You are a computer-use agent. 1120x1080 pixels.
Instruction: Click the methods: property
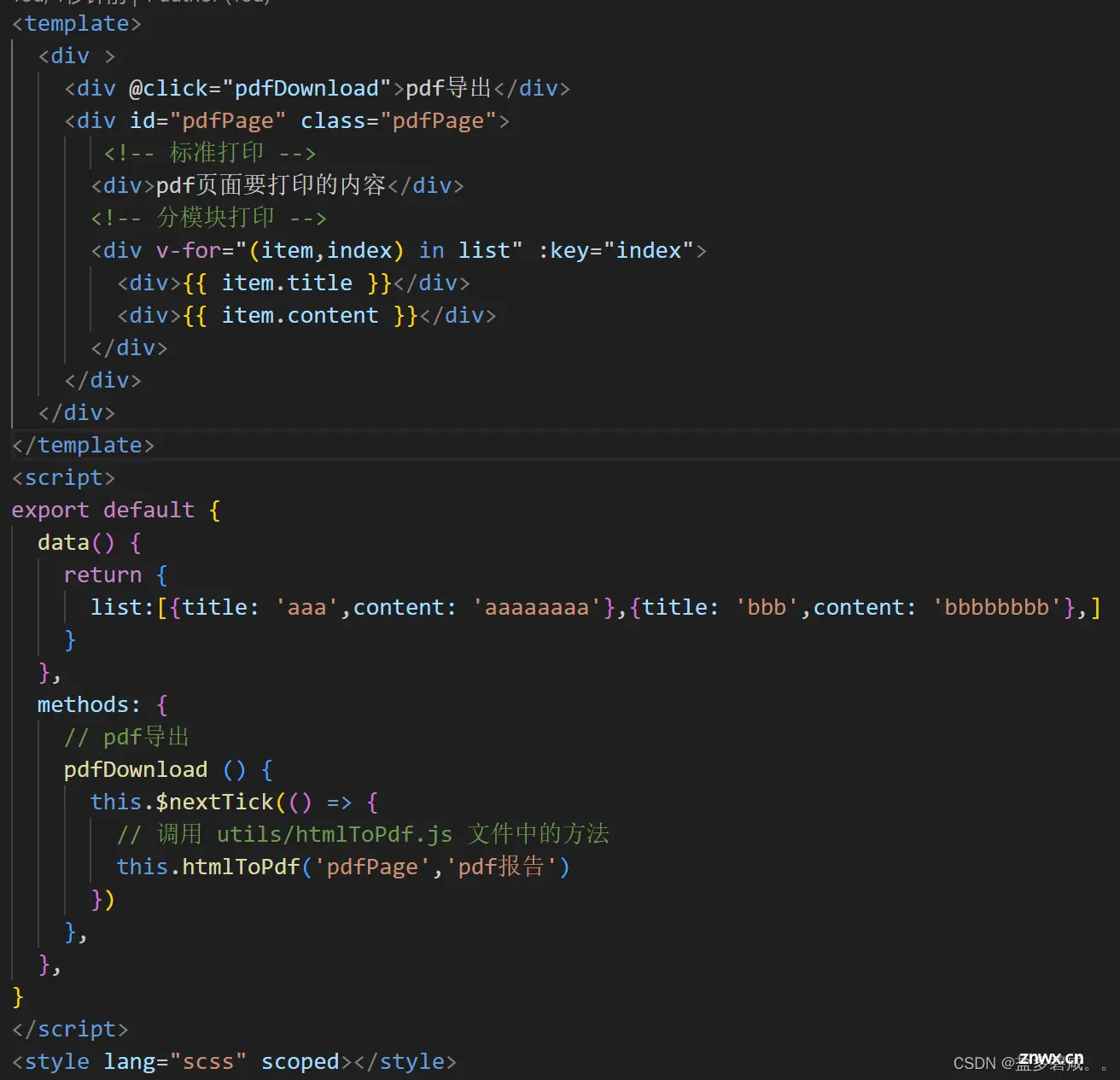[x=89, y=705]
